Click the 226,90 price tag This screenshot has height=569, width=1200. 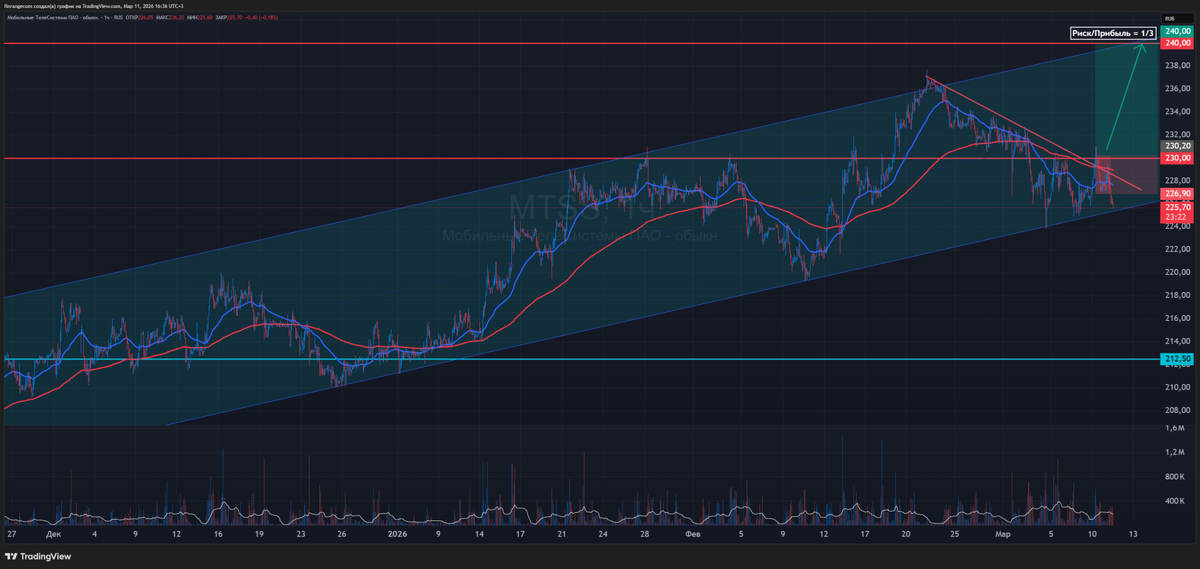(1176, 193)
